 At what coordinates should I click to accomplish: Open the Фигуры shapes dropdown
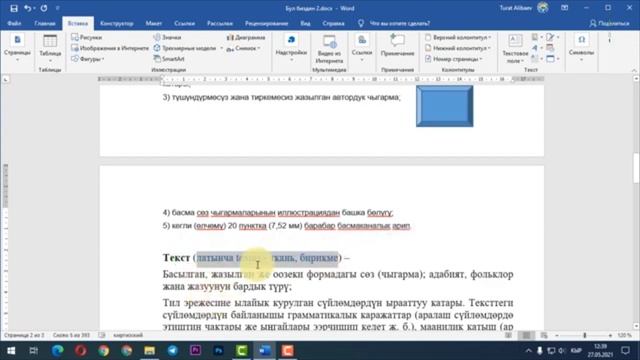tap(88, 59)
